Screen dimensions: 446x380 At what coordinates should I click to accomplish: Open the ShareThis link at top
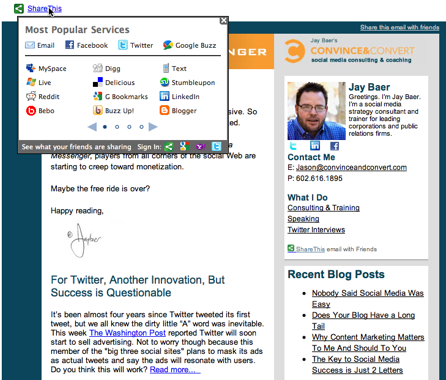pyautogui.click(x=44, y=9)
